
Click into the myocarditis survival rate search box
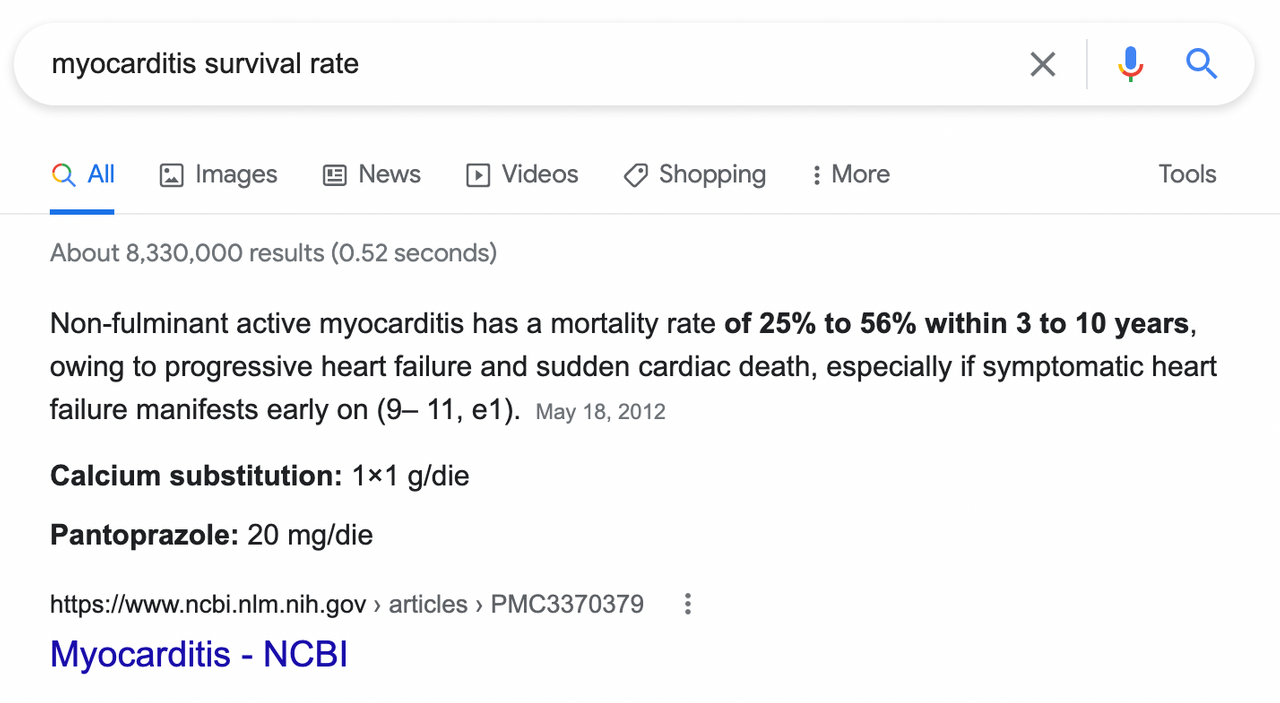coord(520,64)
